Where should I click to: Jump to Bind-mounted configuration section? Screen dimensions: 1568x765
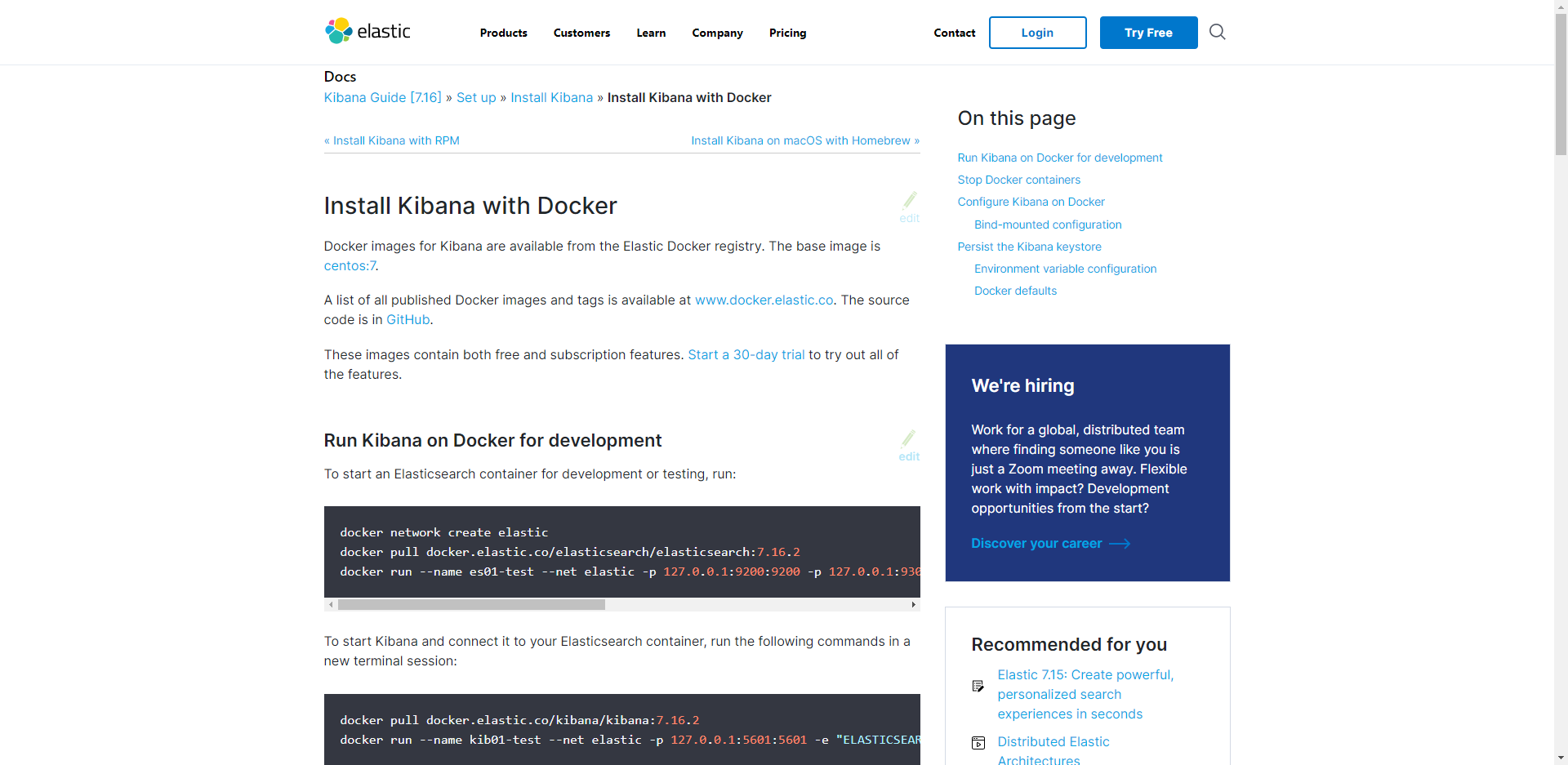(x=1047, y=225)
